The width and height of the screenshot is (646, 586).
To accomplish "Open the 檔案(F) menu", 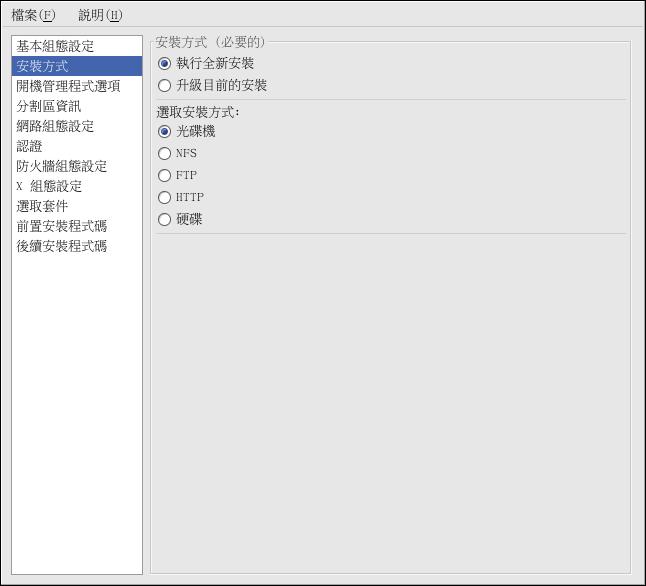I will [33, 15].
